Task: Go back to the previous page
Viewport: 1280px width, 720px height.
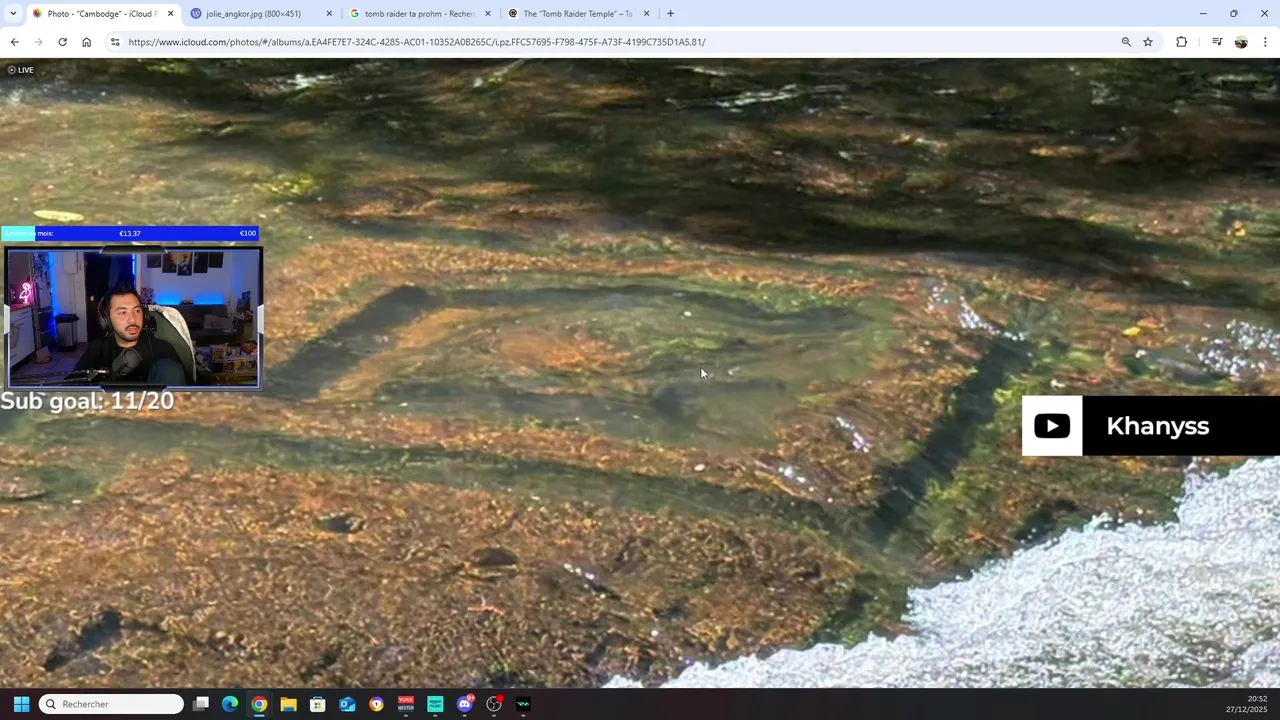Action: click(14, 42)
